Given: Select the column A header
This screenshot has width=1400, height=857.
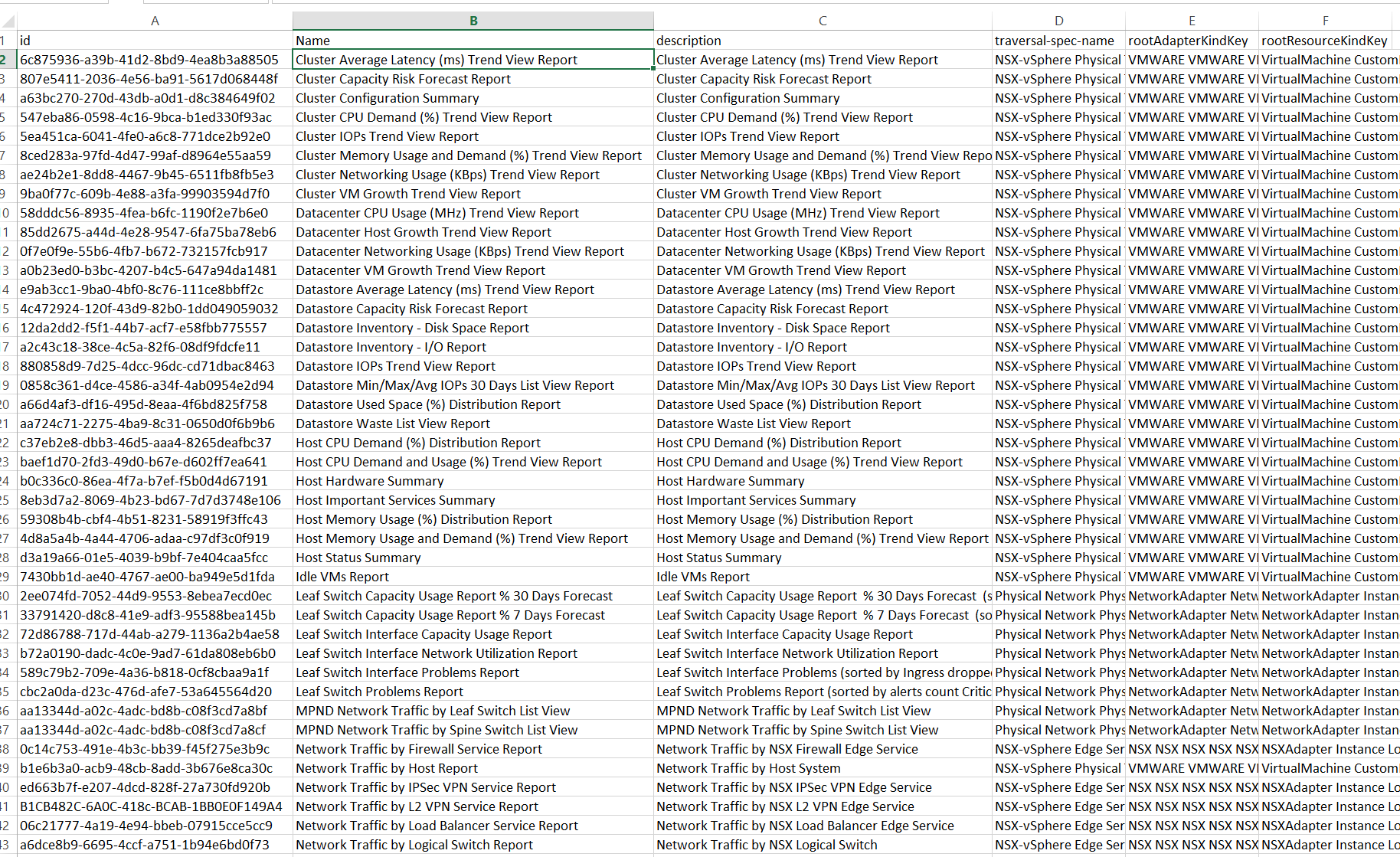Looking at the screenshot, I should click(155, 21).
